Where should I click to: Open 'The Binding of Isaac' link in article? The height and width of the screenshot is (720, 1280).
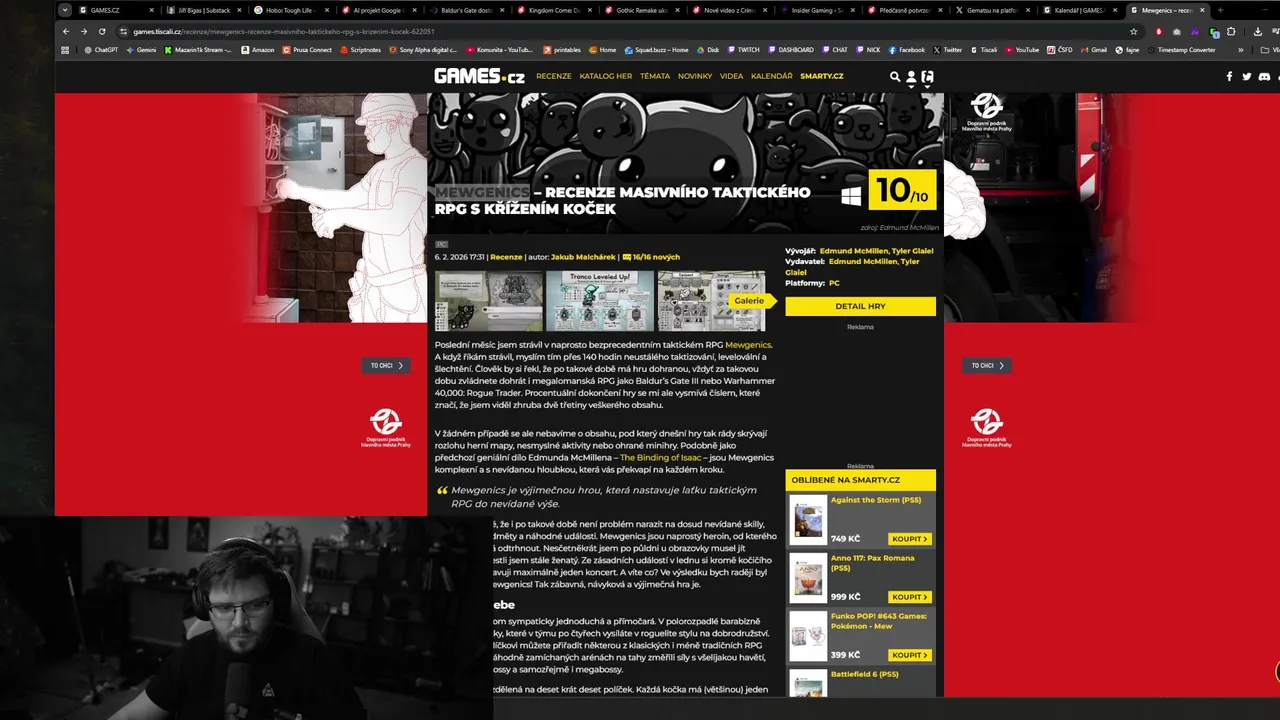(661, 457)
